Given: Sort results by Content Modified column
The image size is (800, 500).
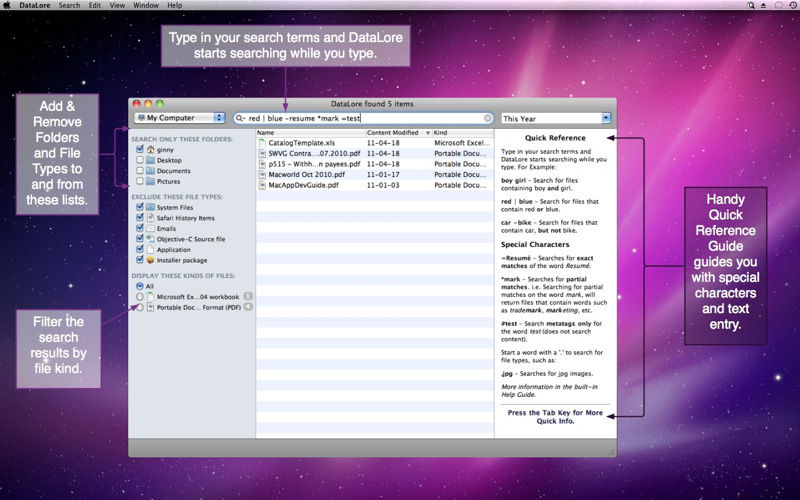Looking at the screenshot, I should tap(398, 133).
